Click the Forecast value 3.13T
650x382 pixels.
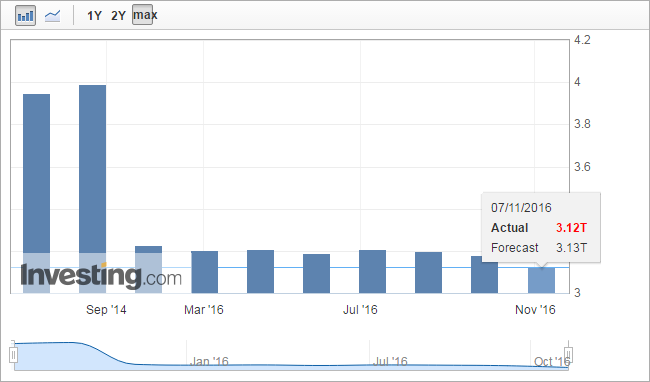pyautogui.click(x=571, y=248)
